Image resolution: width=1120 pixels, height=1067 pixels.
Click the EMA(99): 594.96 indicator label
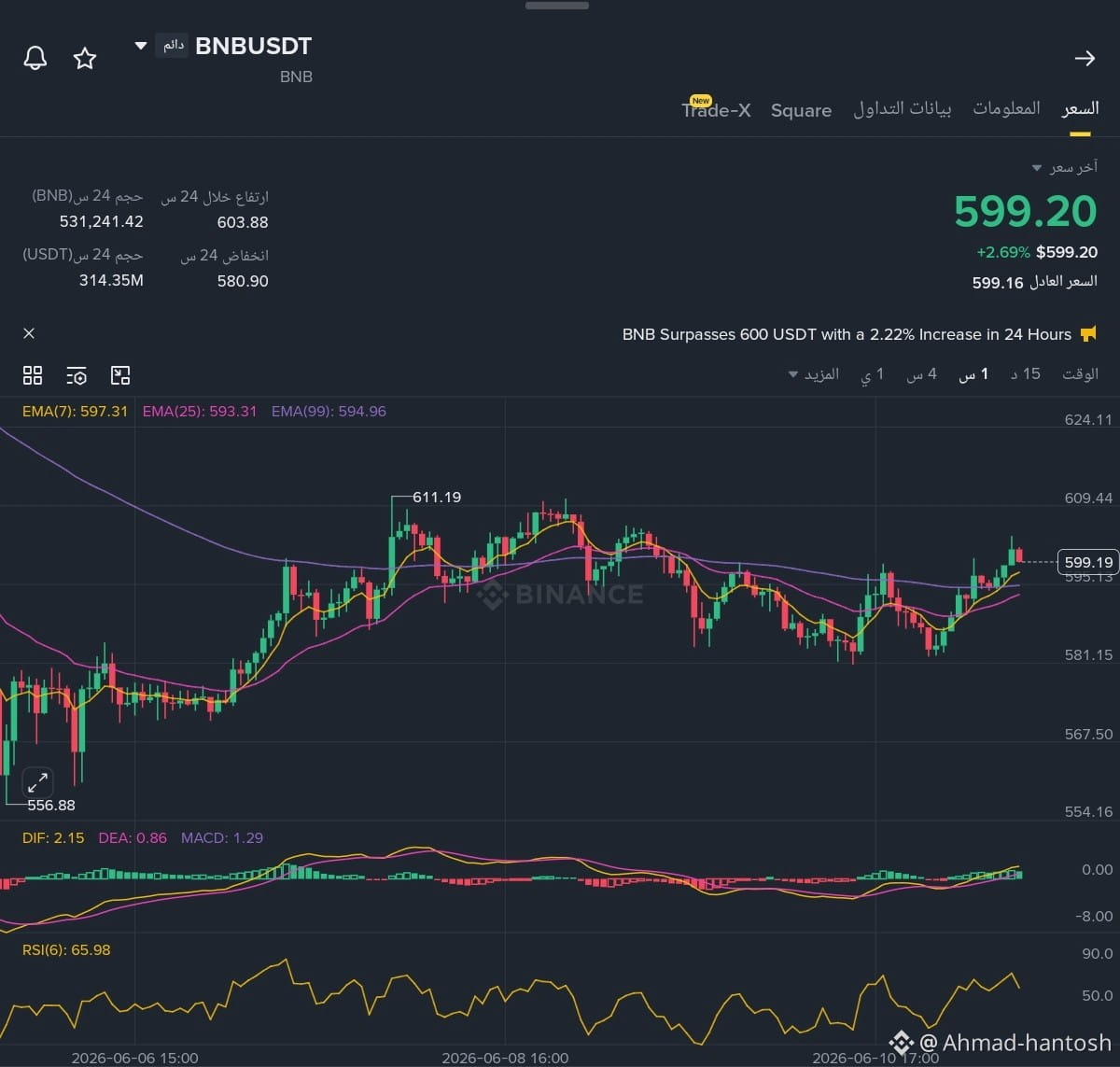(x=329, y=412)
